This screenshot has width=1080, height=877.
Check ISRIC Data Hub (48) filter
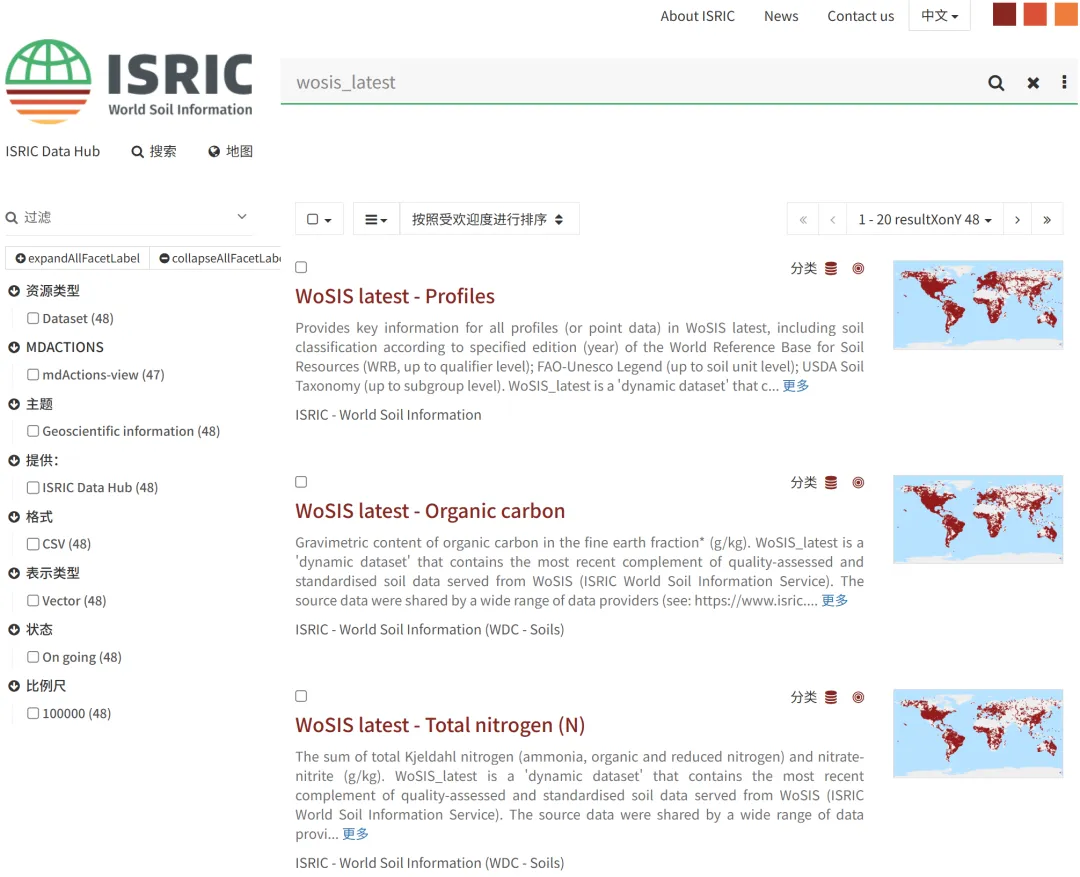[33, 488]
